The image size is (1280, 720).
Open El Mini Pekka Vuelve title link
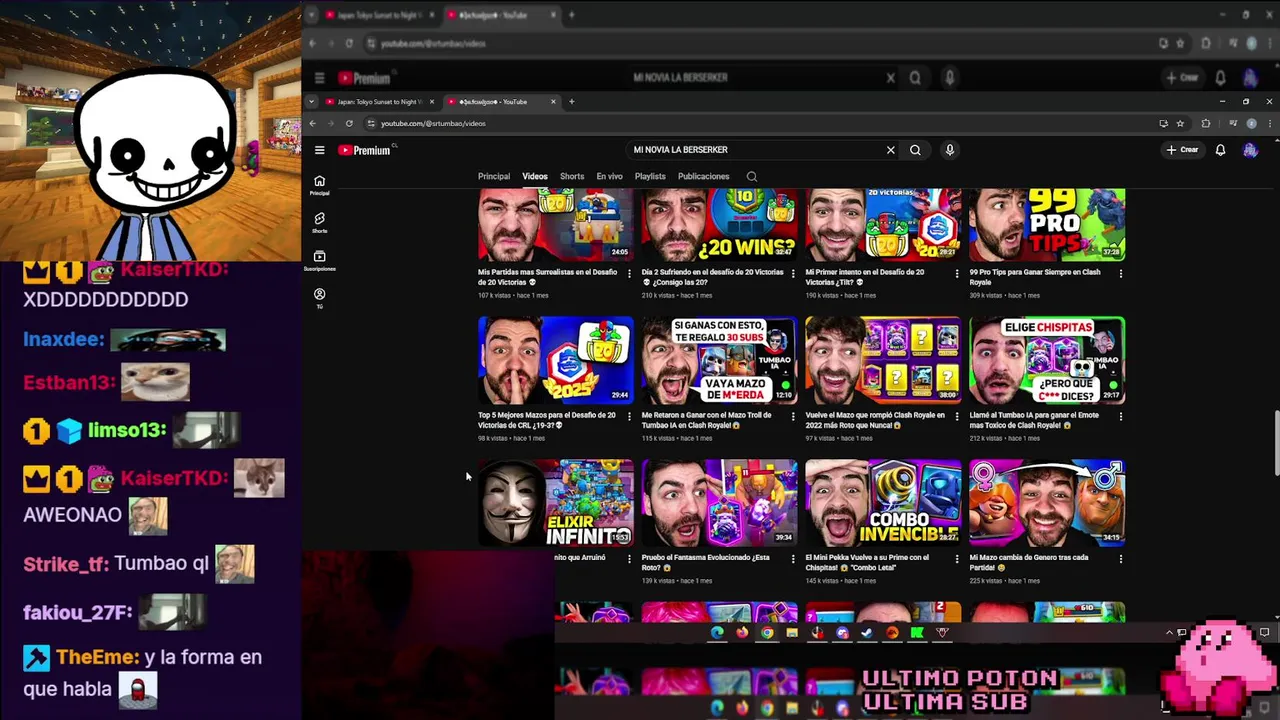point(868,562)
